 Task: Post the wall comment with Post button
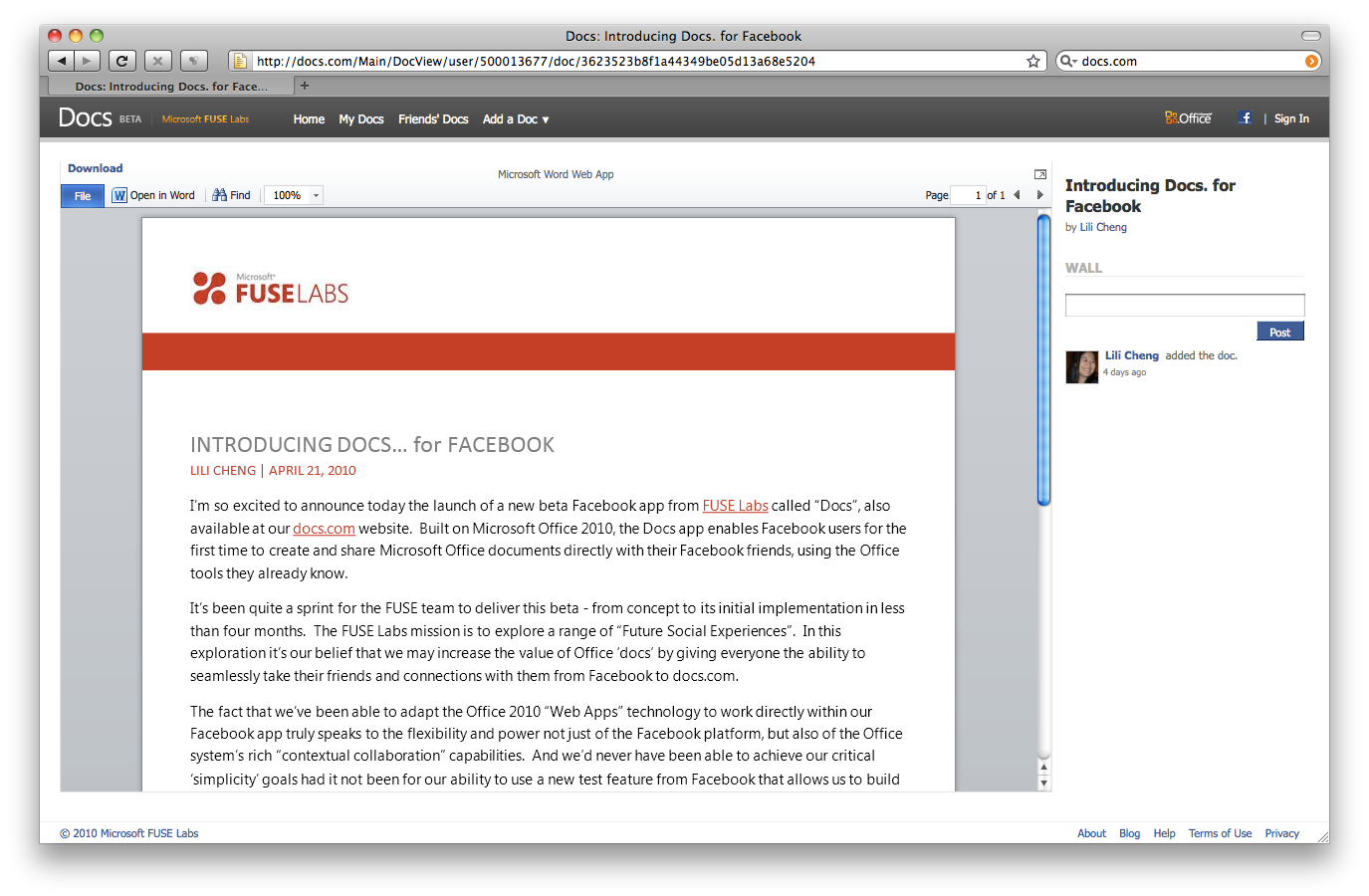pos(1280,332)
